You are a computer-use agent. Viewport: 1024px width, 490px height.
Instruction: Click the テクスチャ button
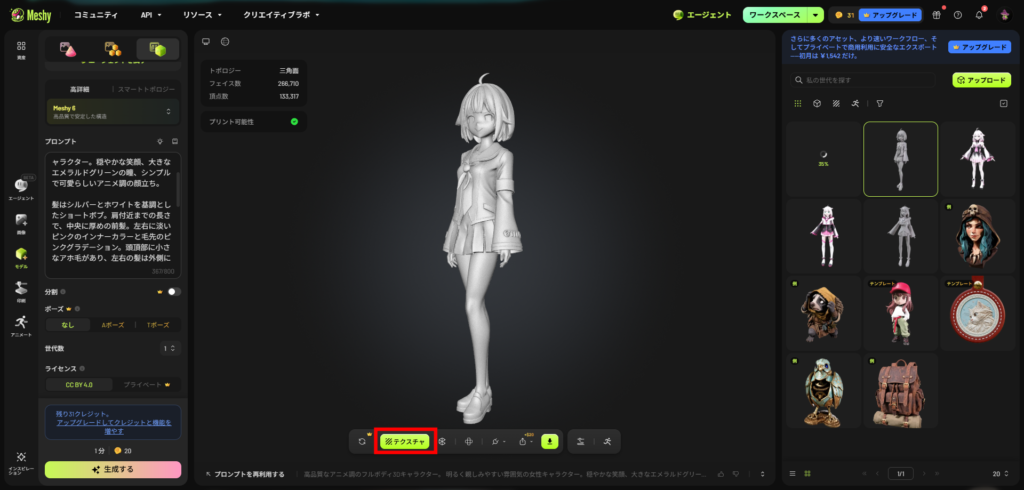pyautogui.click(x=405, y=442)
